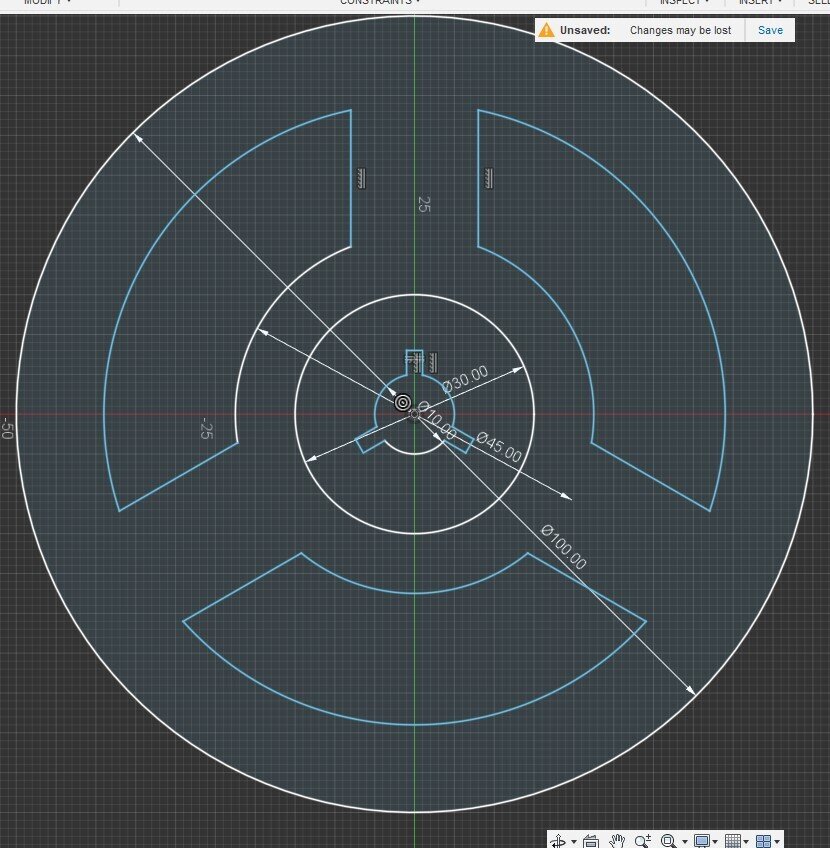
Task: Click the Zoom Window fit icon
Action: [669, 842]
